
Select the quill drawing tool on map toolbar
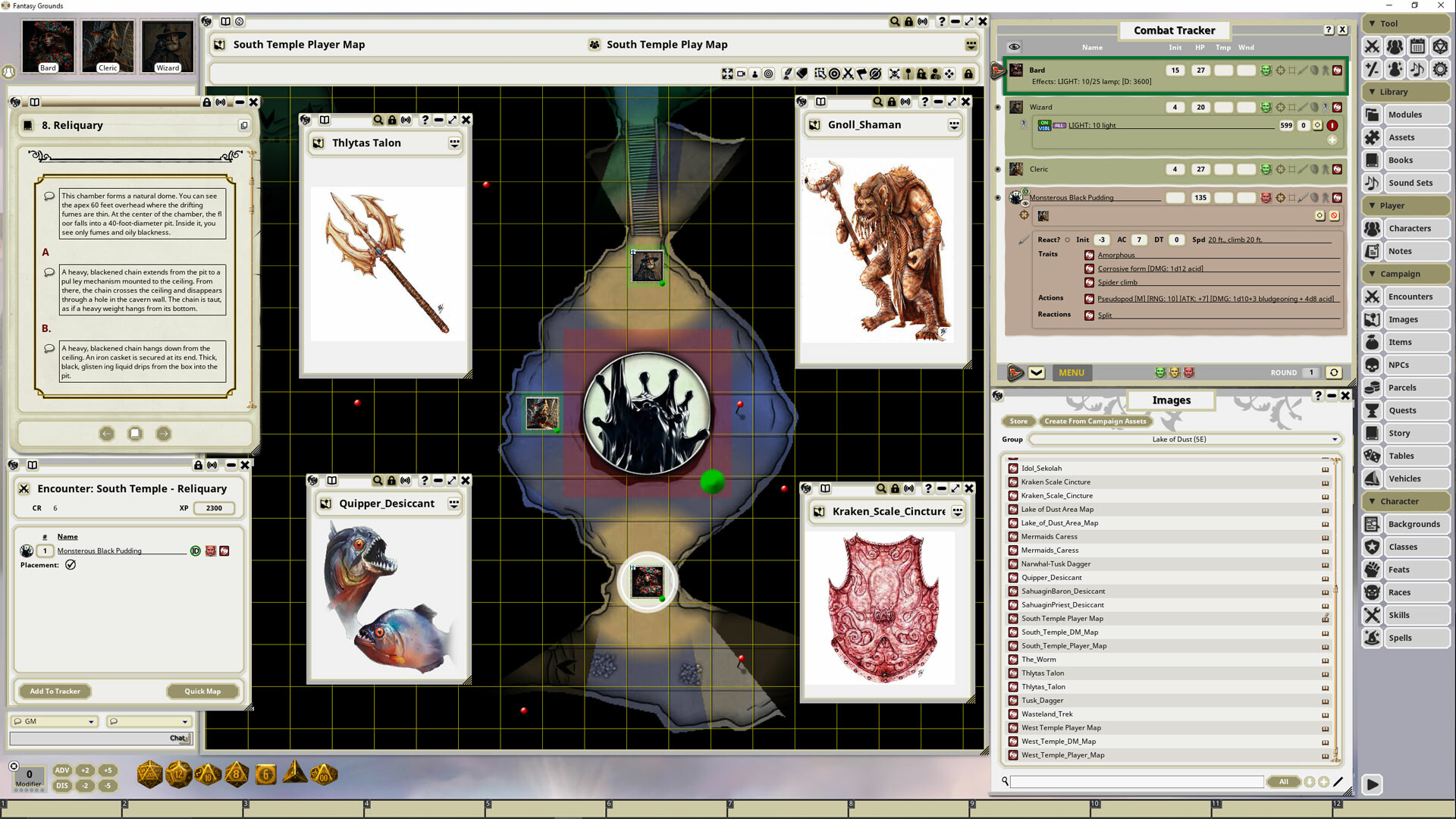coord(789,73)
